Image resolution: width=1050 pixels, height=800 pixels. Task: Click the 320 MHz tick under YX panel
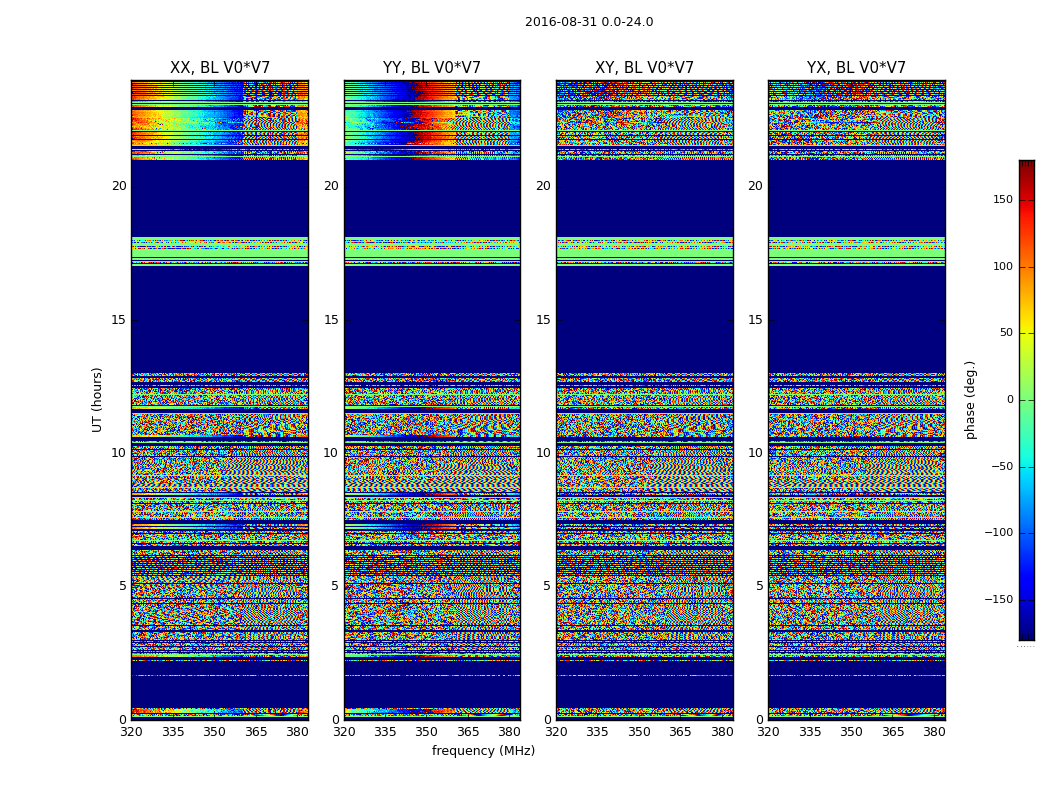click(769, 732)
